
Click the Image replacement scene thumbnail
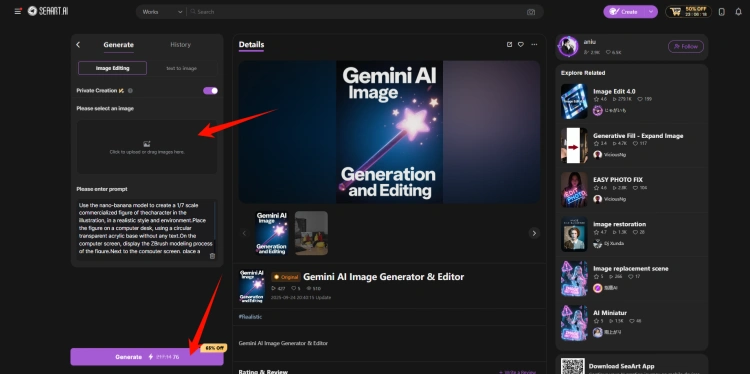coord(574,278)
